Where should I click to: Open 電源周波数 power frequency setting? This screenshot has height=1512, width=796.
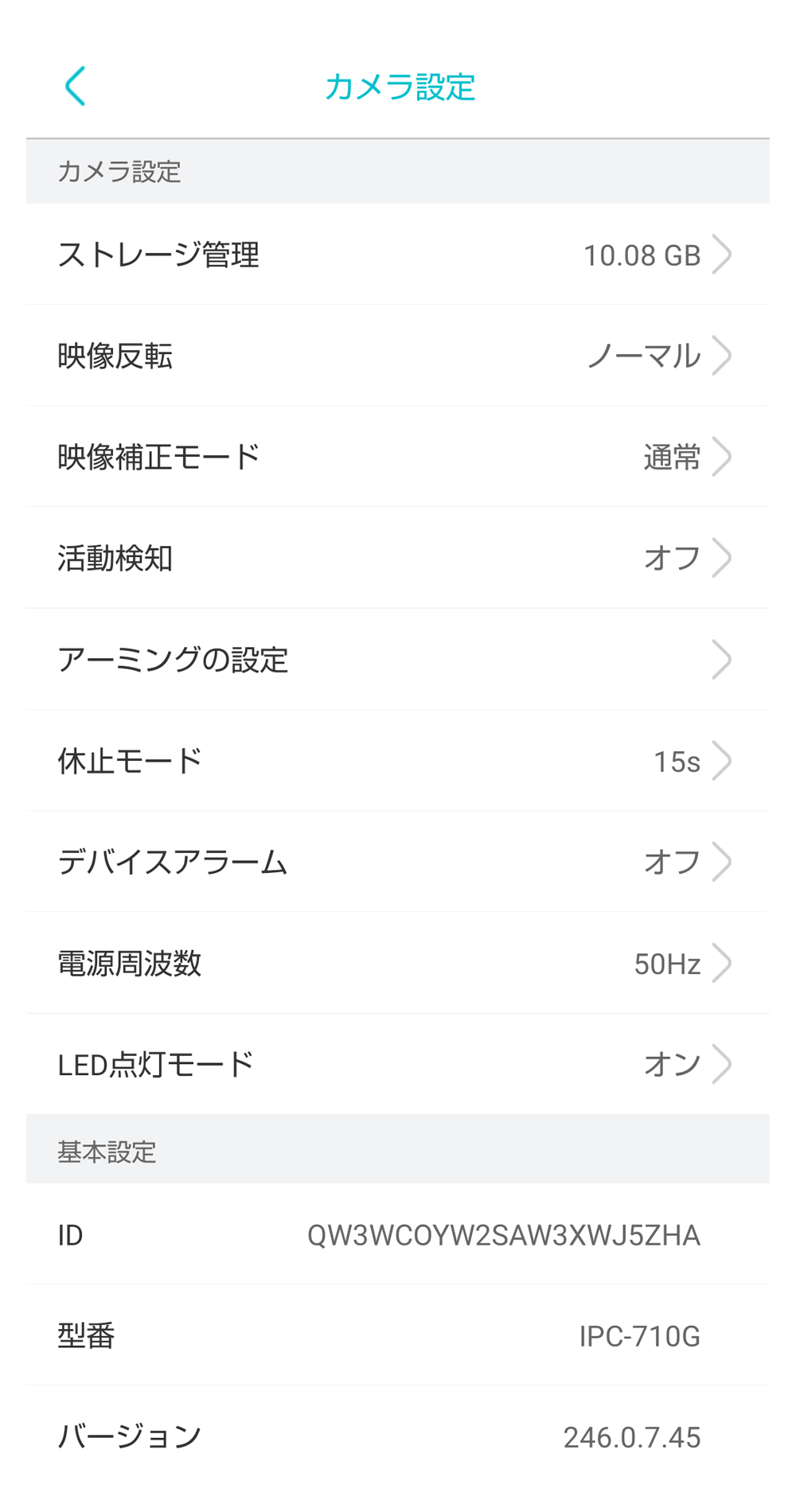click(130, 963)
